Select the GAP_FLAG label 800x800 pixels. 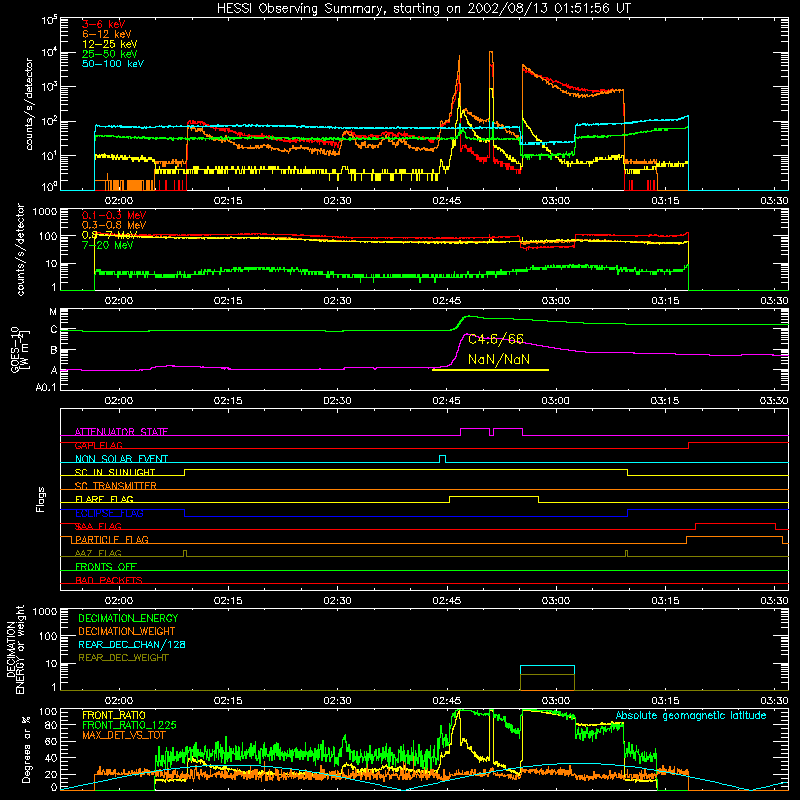pos(98,445)
